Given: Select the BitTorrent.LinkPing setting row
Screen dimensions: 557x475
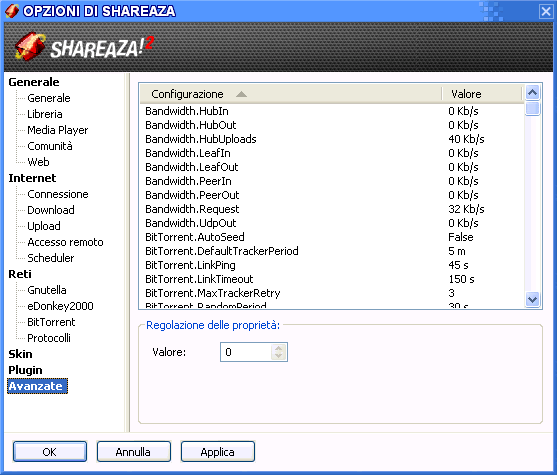Looking at the screenshot, I should [332, 265].
